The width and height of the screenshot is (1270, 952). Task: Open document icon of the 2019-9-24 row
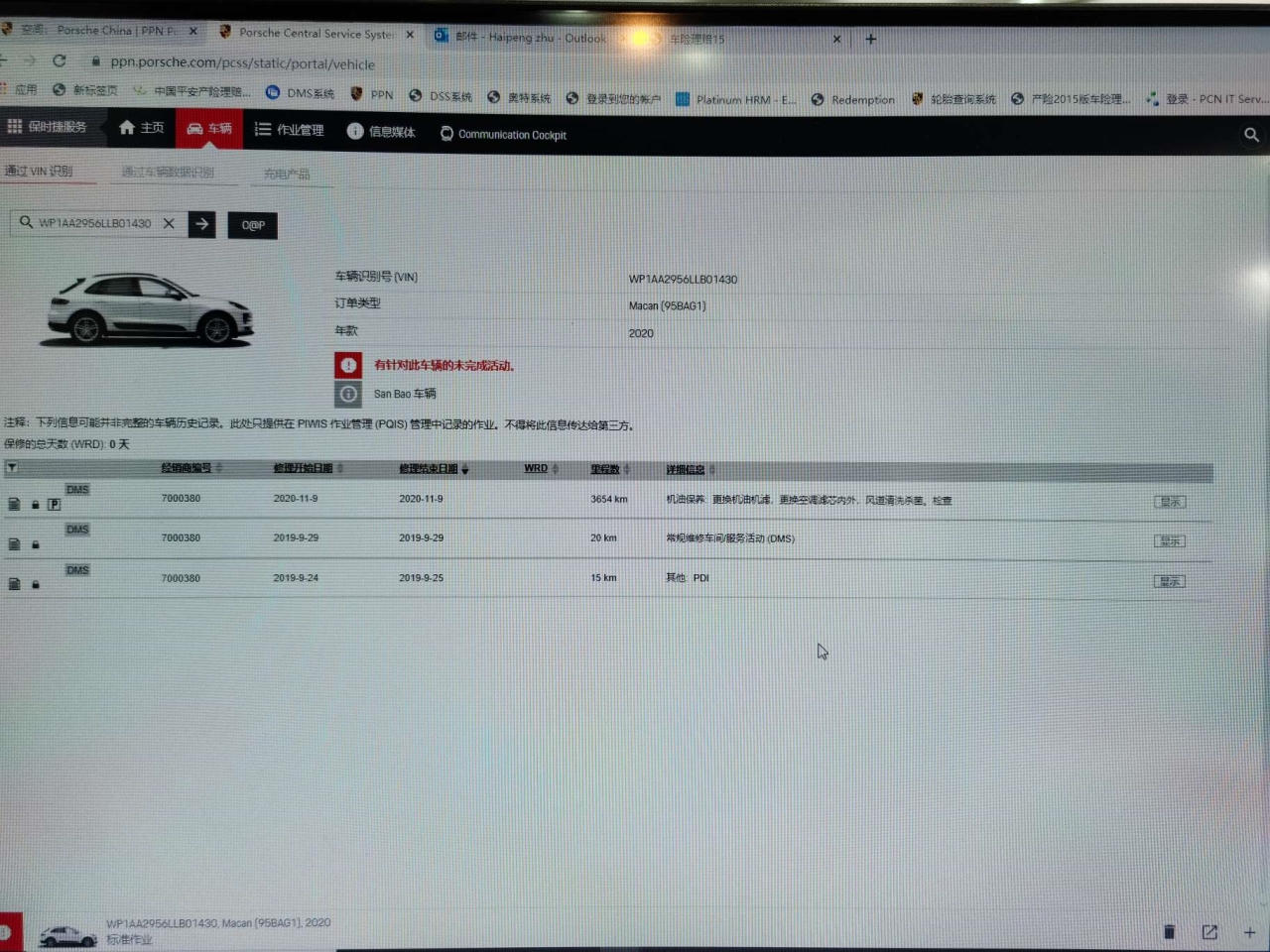click(14, 583)
